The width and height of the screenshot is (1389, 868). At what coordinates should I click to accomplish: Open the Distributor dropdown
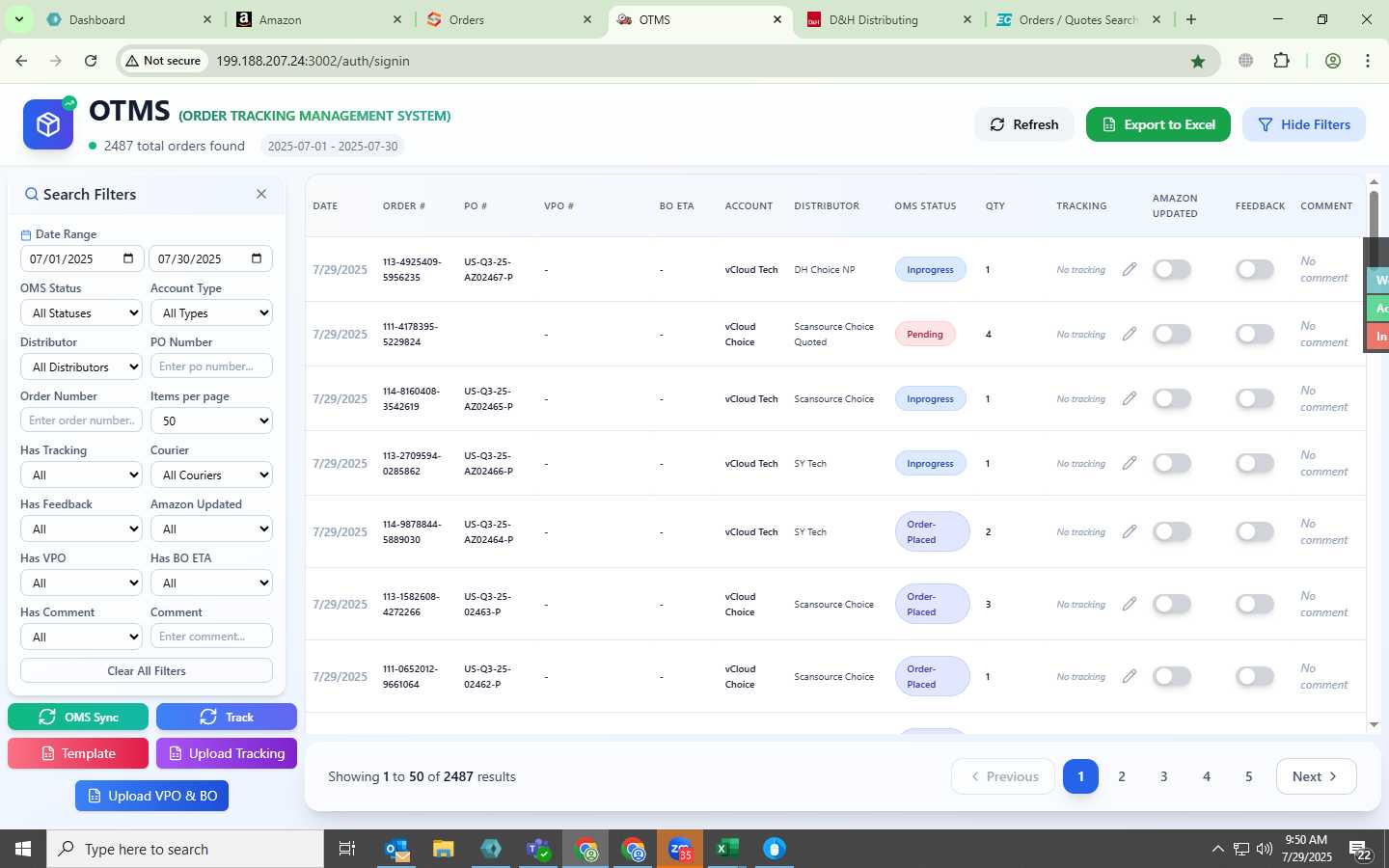click(x=81, y=366)
